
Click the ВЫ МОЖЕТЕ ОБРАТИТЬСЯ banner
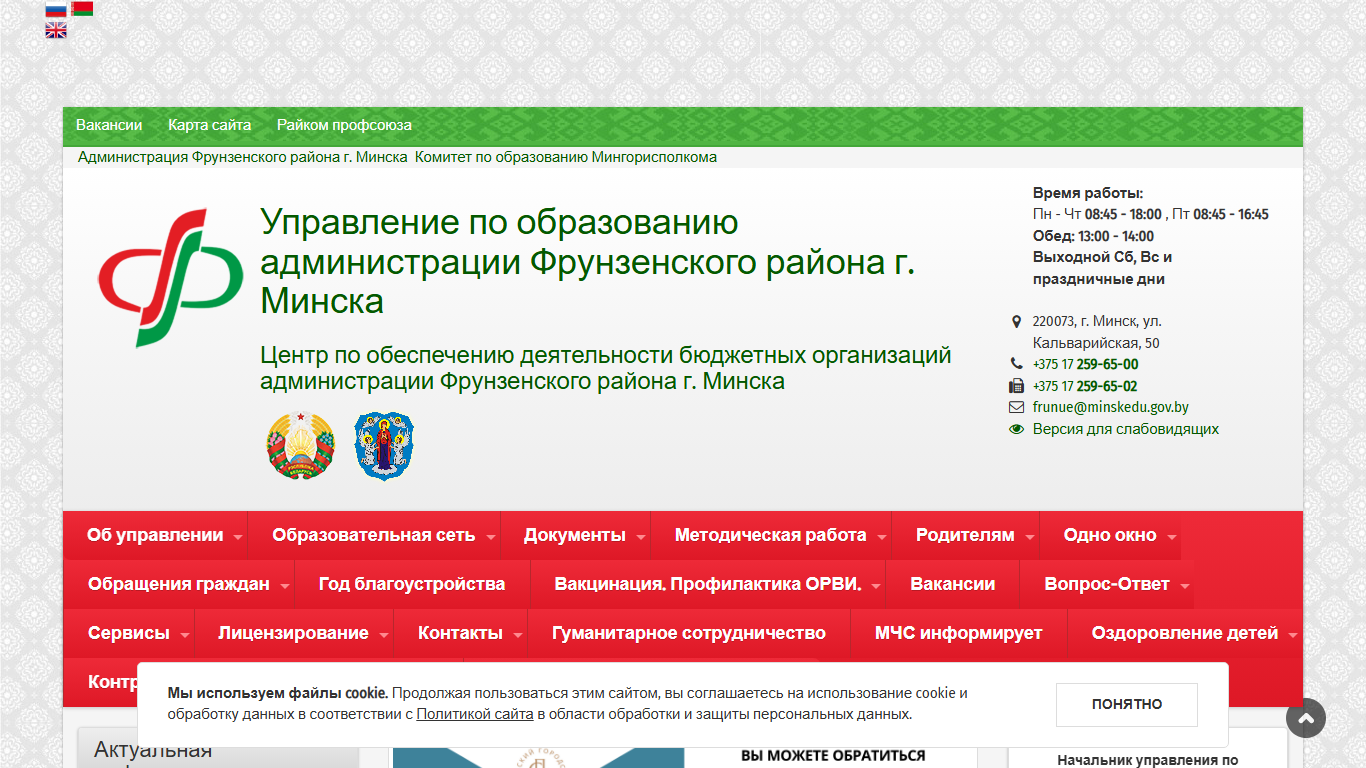[x=833, y=756]
